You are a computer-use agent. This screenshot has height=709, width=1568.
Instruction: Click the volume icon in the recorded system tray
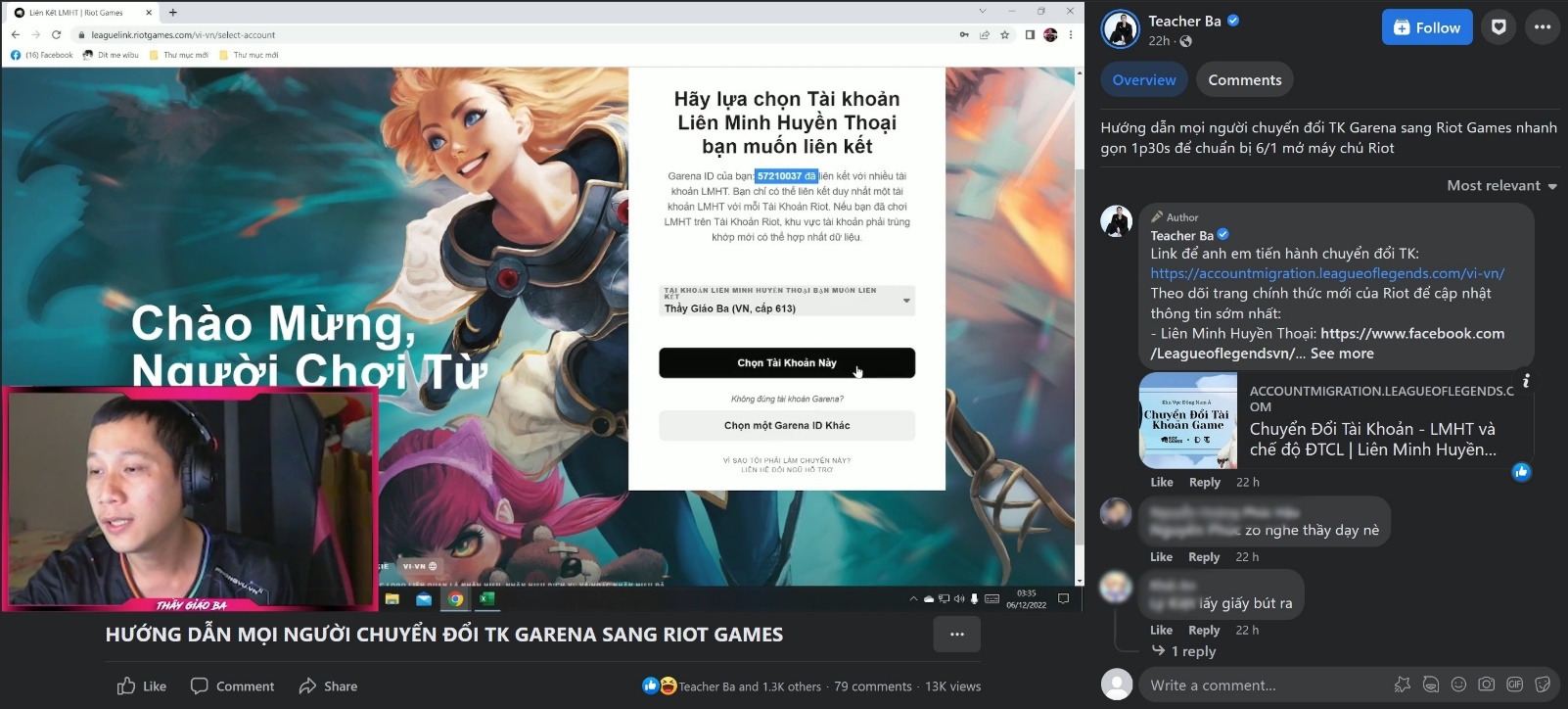click(959, 598)
